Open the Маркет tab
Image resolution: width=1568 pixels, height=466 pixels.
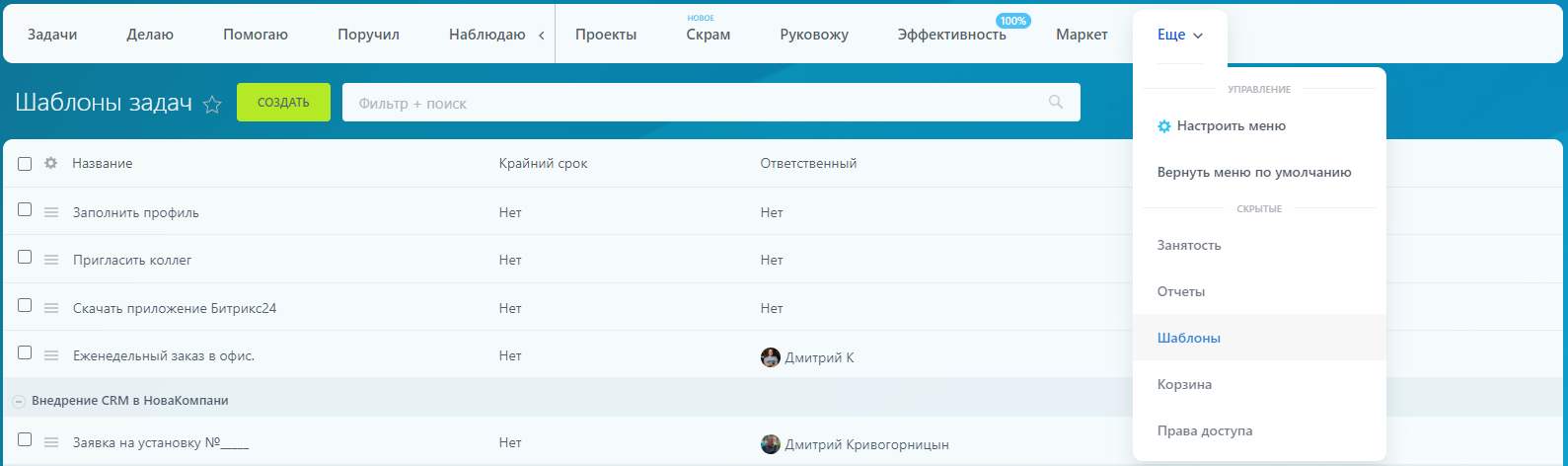click(x=1082, y=35)
